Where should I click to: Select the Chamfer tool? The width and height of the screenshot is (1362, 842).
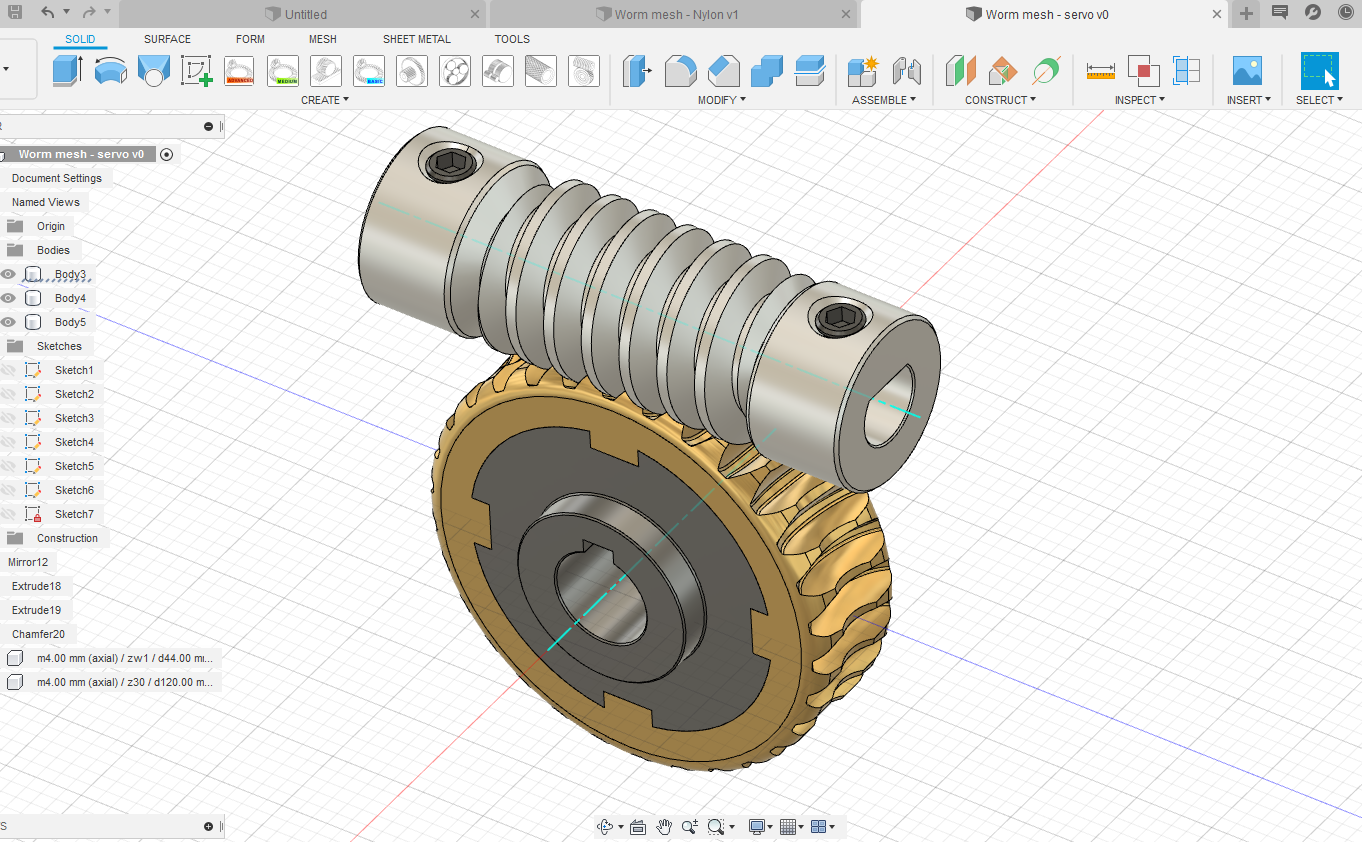(724, 71)
